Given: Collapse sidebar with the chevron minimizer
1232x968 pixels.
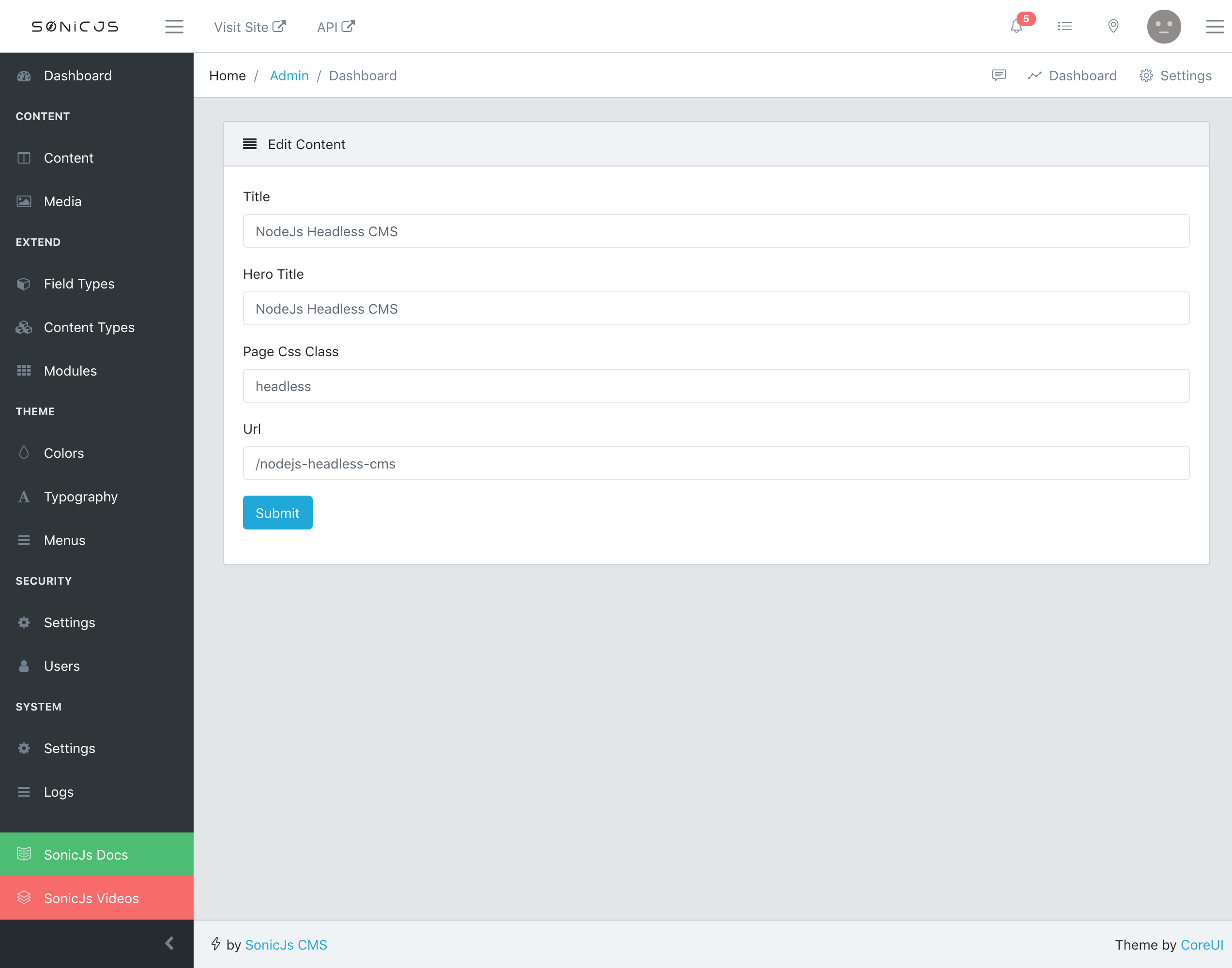Looking at the screenshot, I should [x=169, y=943].
